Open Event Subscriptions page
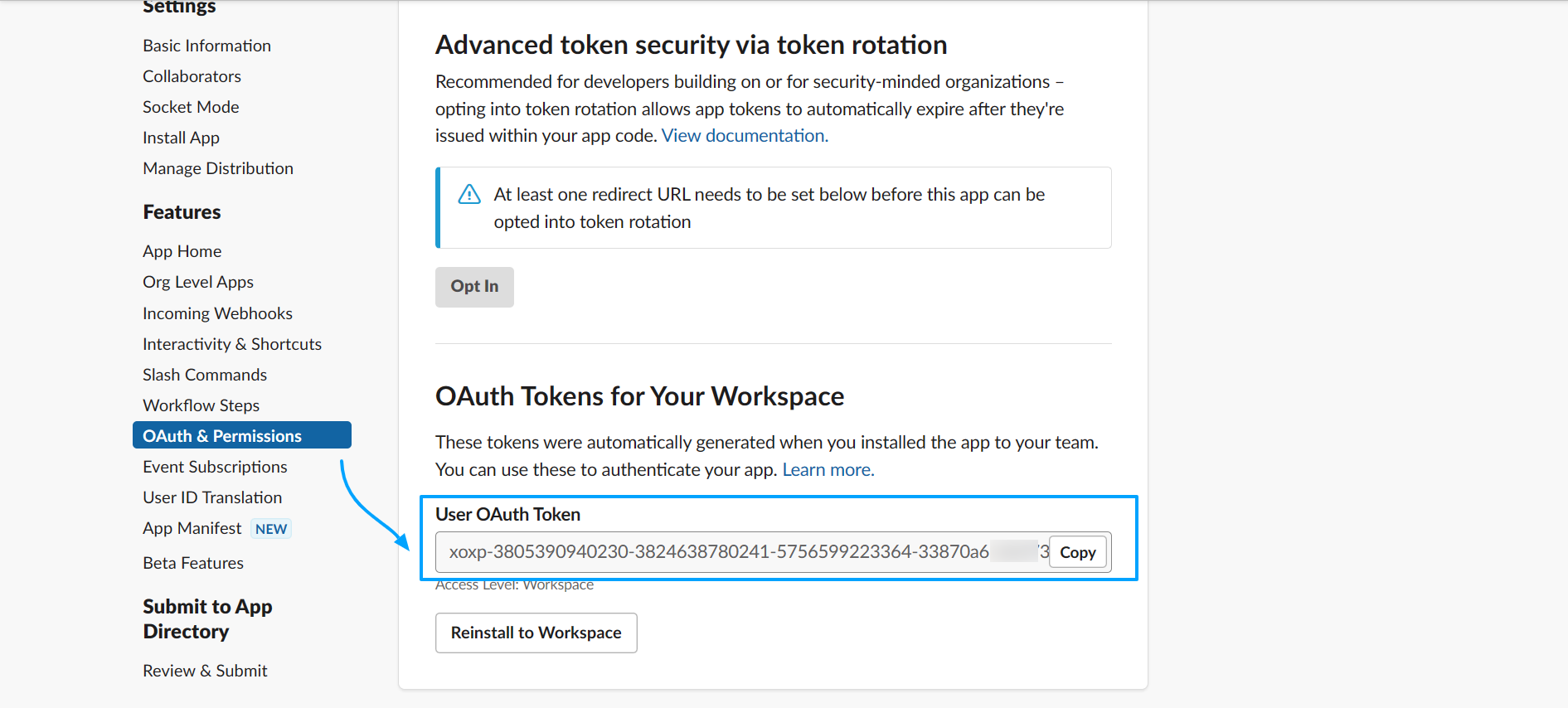The image size is (1568, 708). (x=215, y=467)
